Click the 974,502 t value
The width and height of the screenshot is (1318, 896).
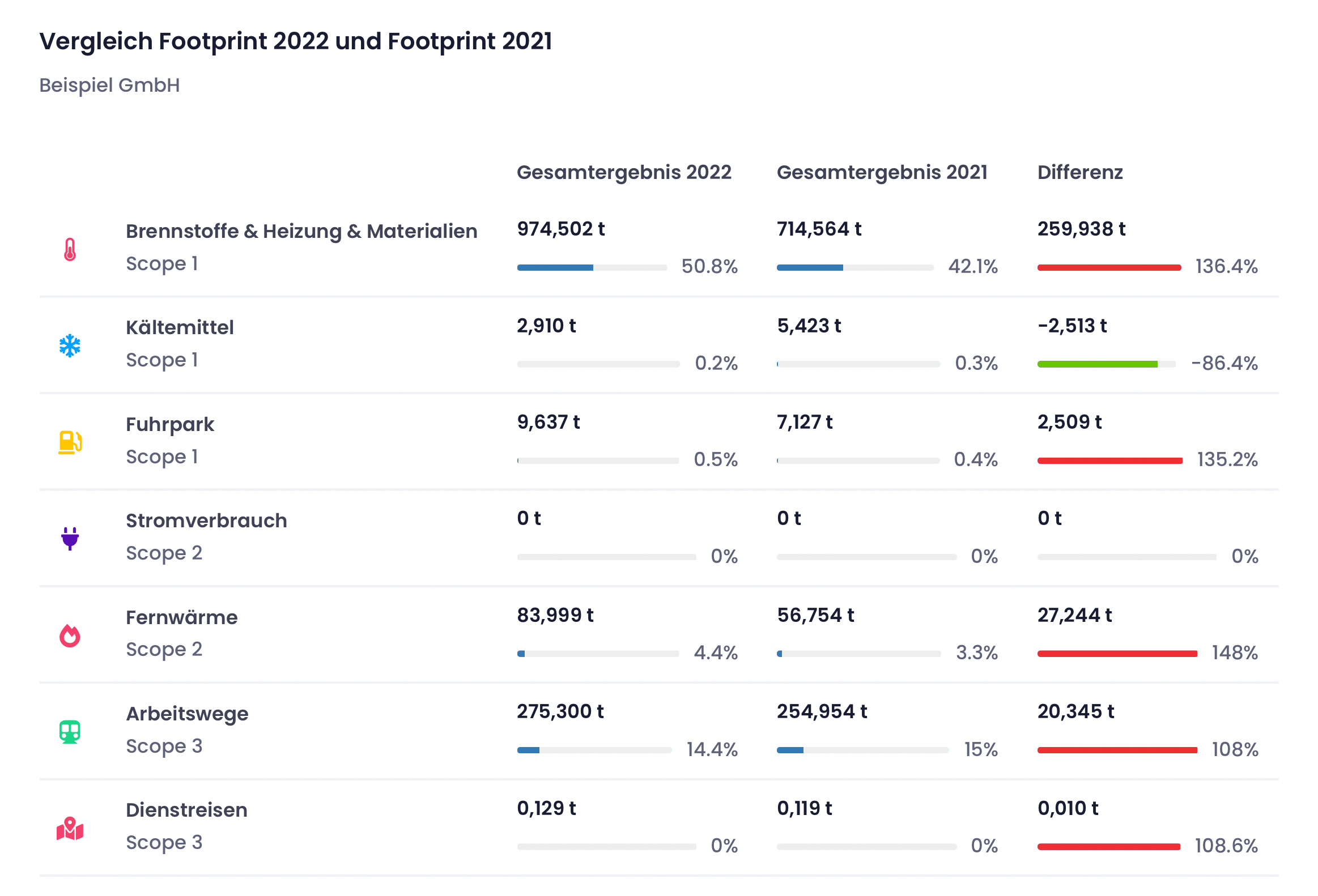[560, 229]
